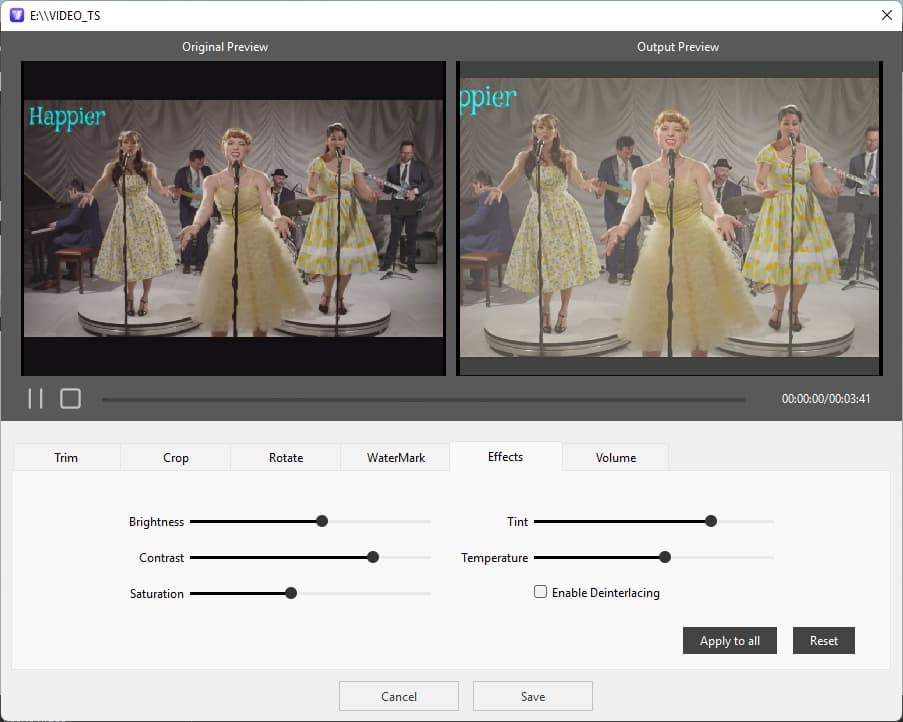Cancel the effect editing dialog
Image resolution: width=903 pixels, height=722 pixels.
(398, 696)
